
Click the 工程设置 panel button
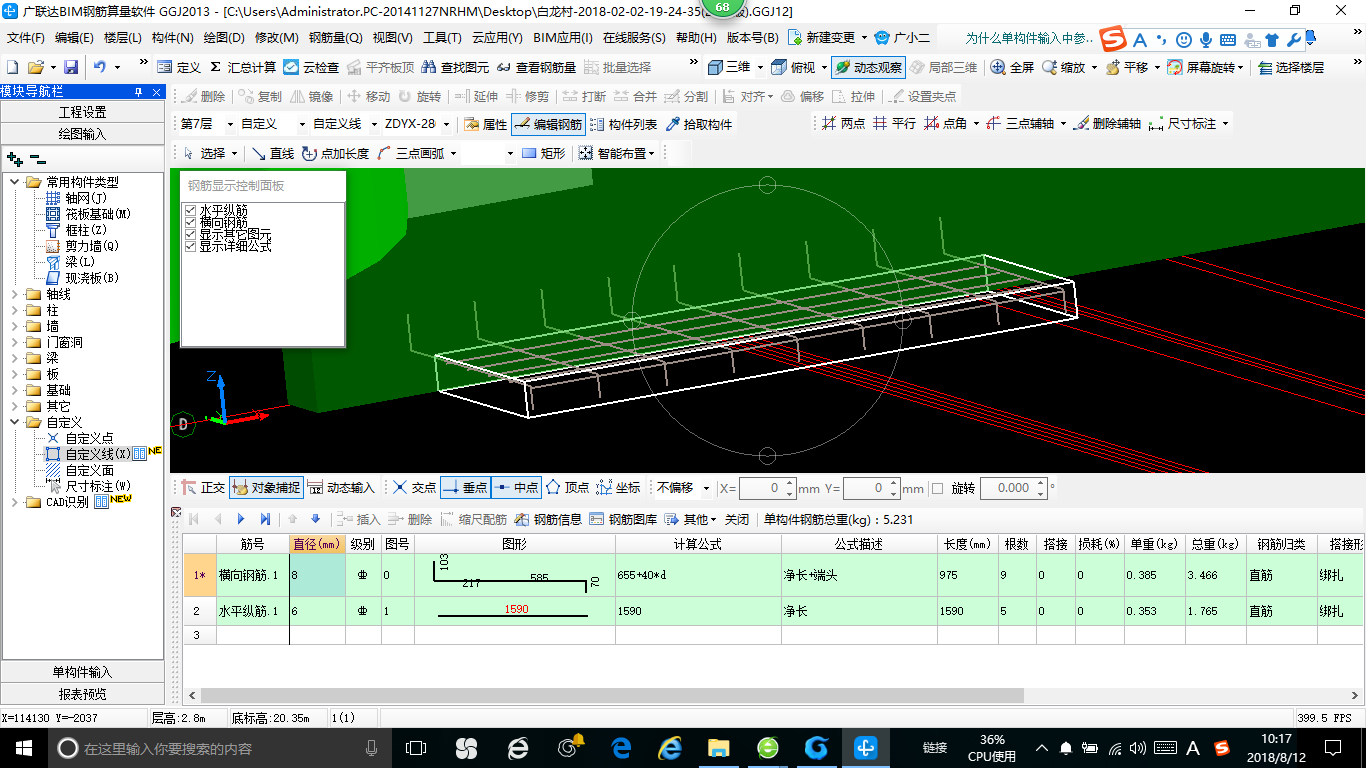(x=82, y=112)
